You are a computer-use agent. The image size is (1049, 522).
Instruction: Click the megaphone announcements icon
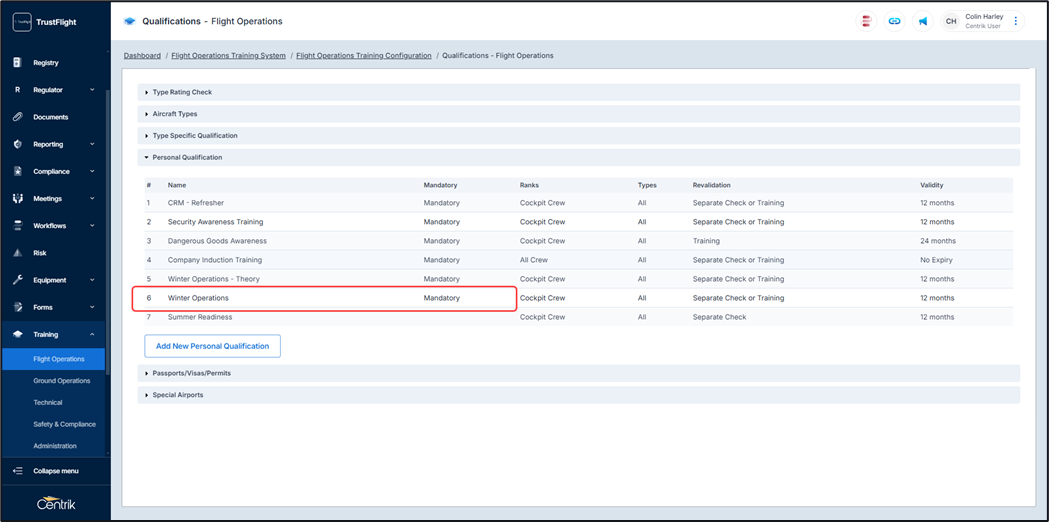[922, 21]
